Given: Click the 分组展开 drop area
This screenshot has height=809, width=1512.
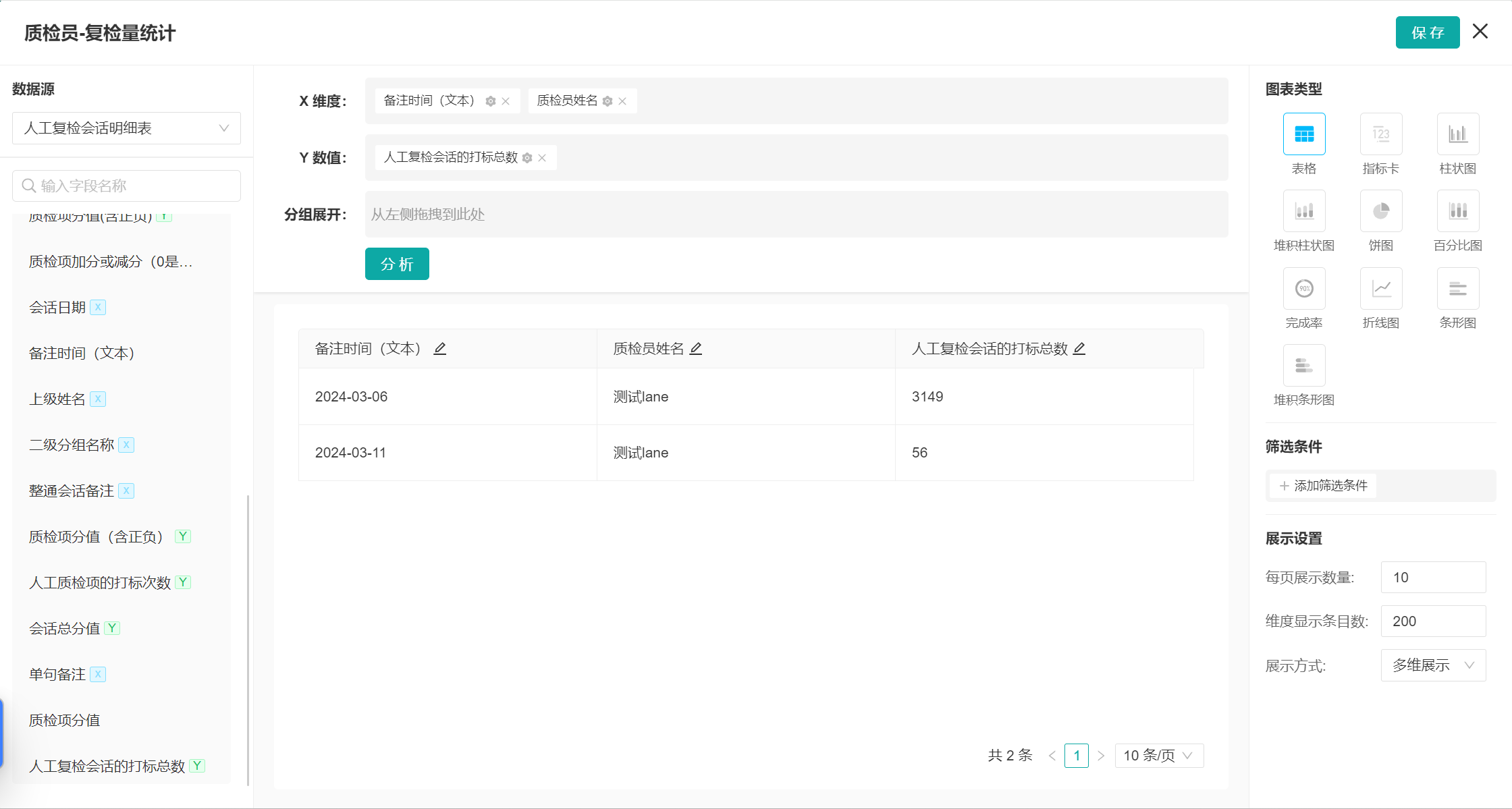Looking at the screenshot, I should [x=796, y=215].
